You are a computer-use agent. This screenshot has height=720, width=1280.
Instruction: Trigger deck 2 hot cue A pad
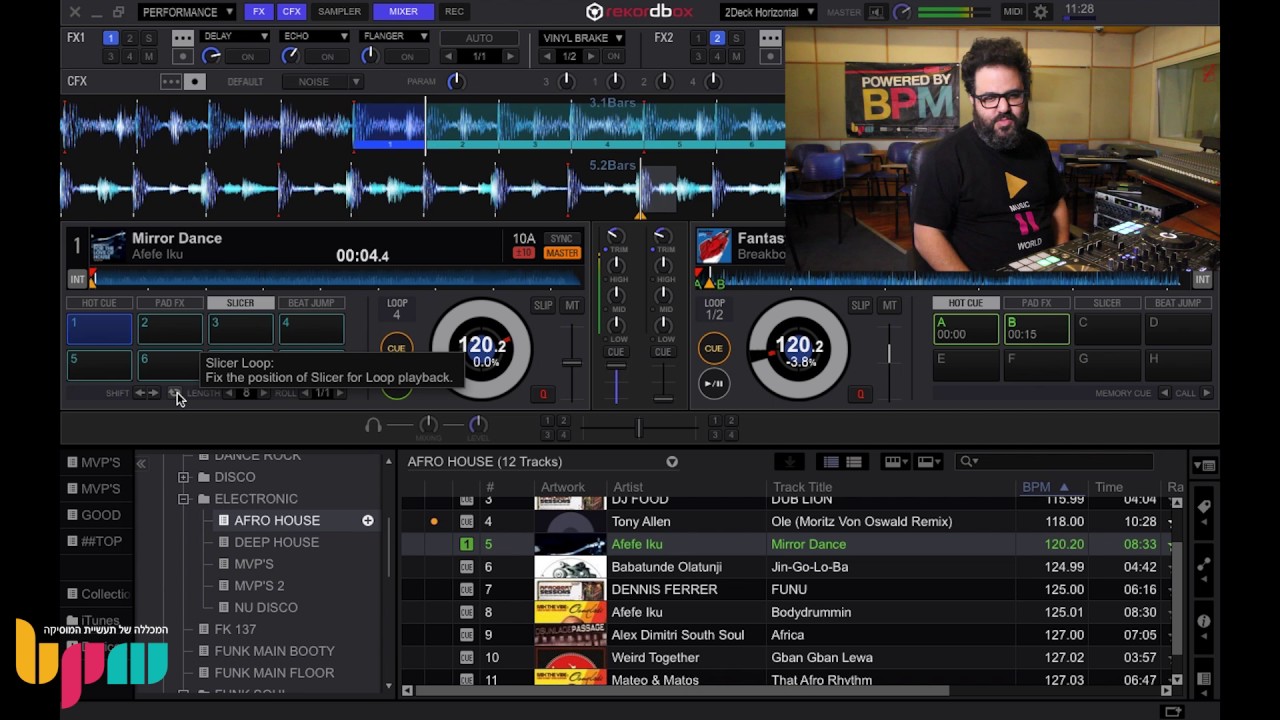coord(965,329)
